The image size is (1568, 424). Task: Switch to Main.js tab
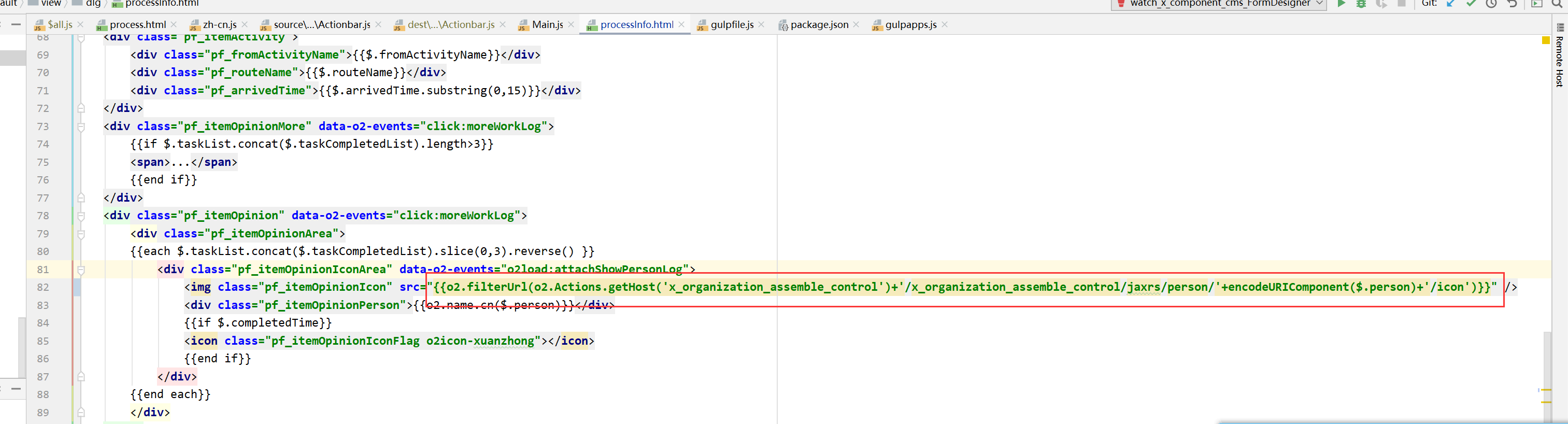[x=547, y=24]
